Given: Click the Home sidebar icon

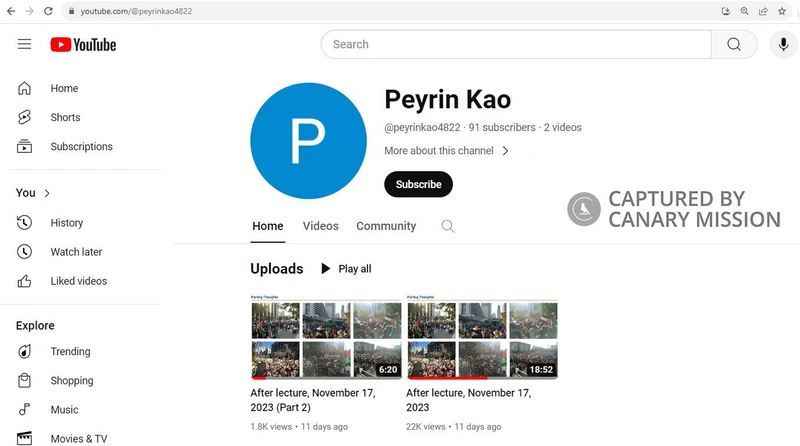Looking at the screenshot, I should click(x=24, y=88).
